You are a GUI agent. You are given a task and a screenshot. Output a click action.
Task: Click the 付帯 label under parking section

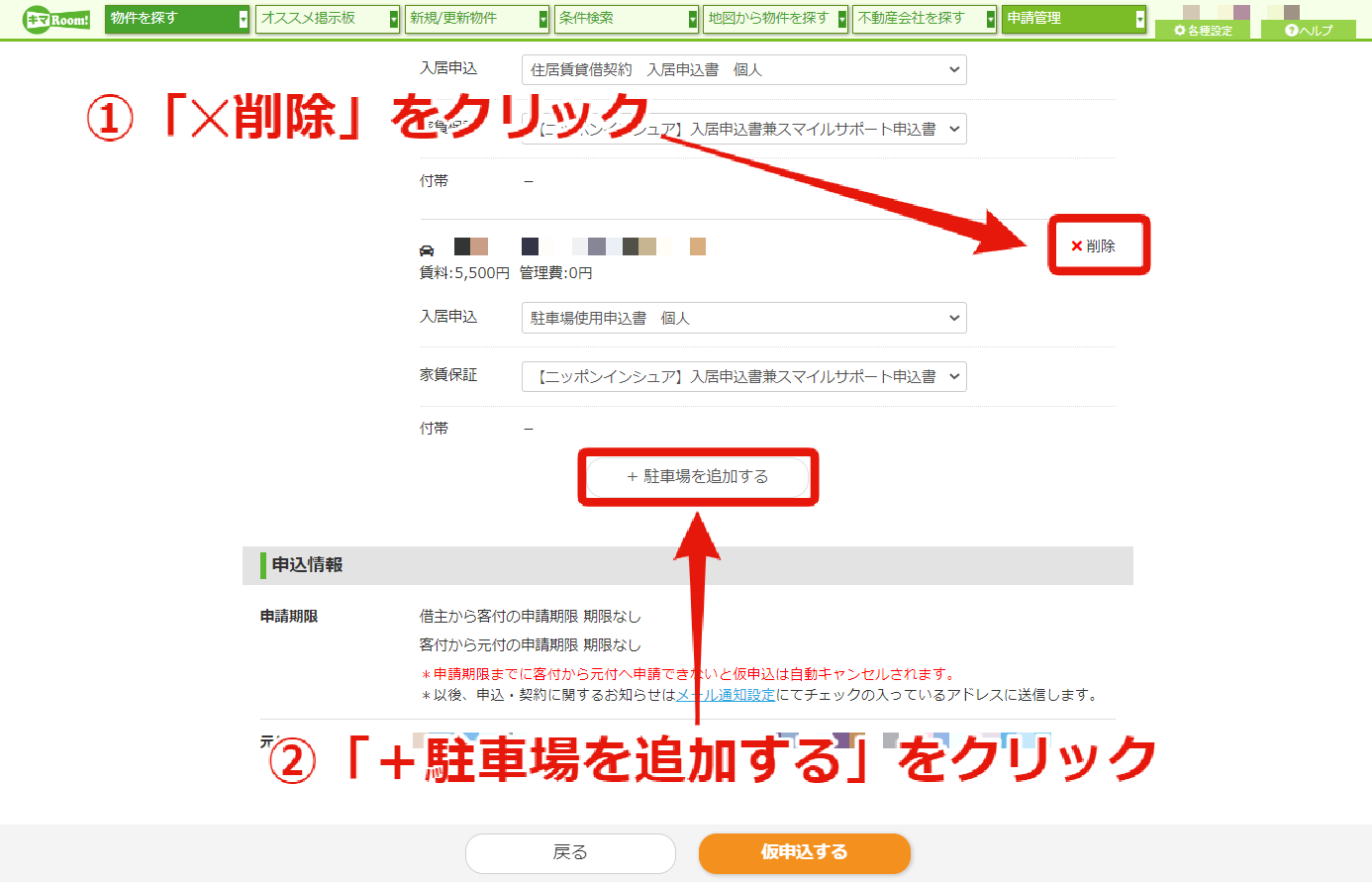[x=434, y=429]
